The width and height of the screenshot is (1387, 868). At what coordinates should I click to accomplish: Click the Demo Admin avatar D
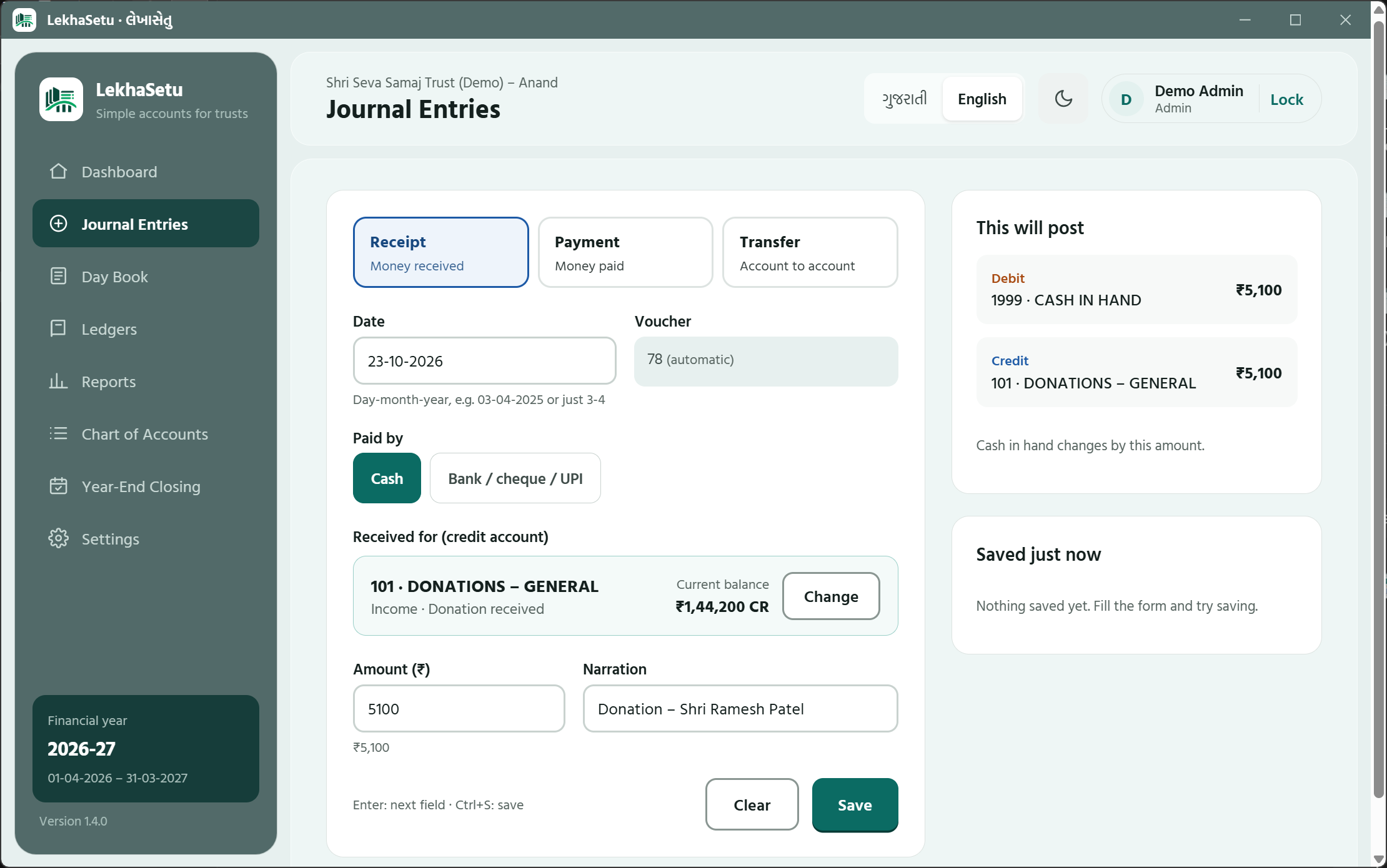point(1126,99)
